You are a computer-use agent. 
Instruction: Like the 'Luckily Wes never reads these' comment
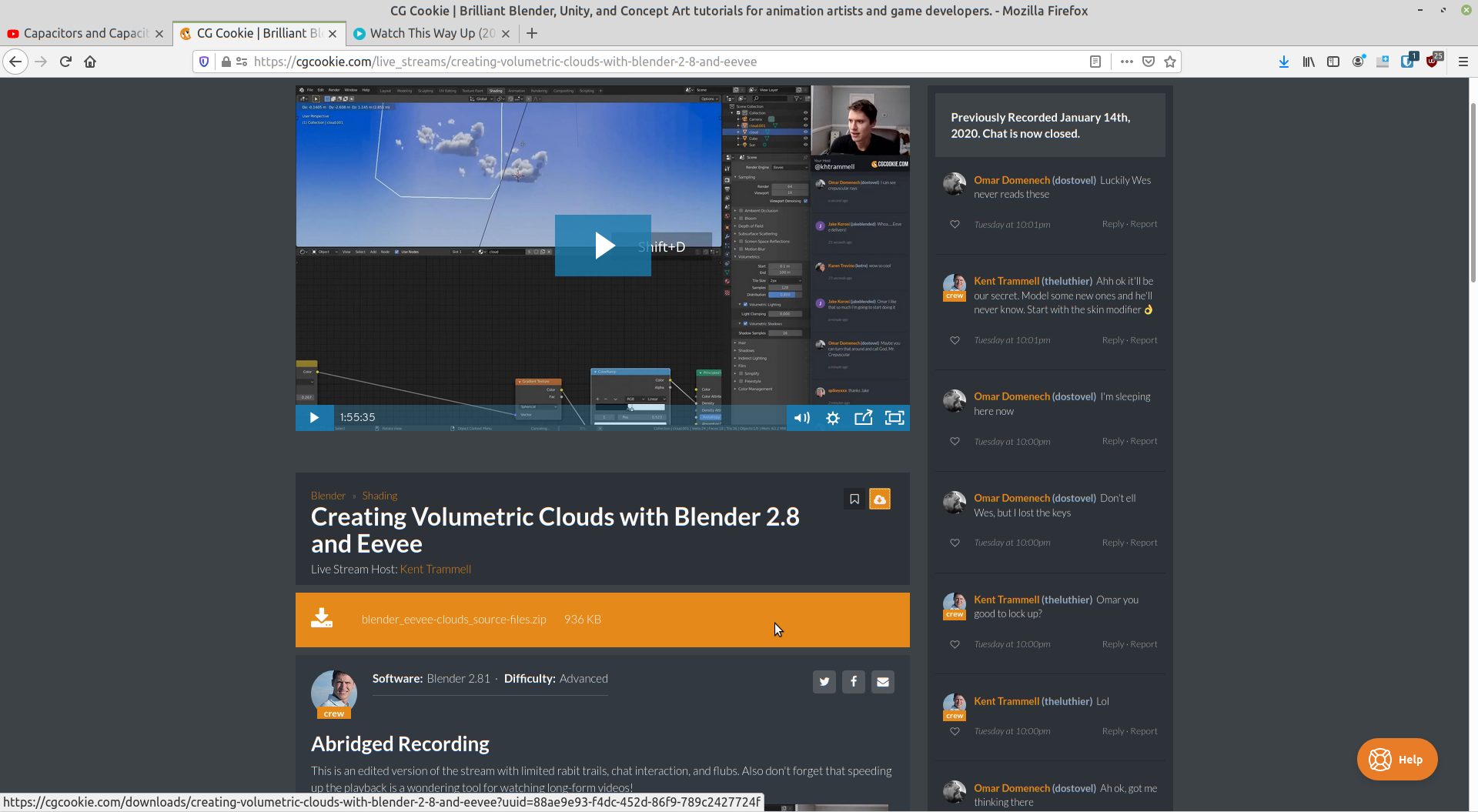click(x=955, y=225)
